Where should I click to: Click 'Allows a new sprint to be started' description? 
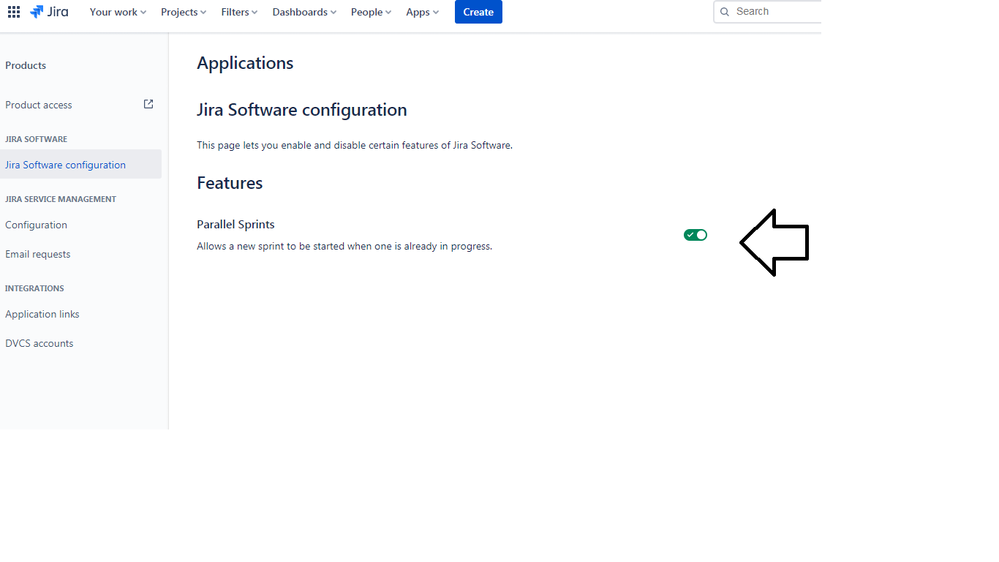pyautogui.click(x=344, y=247)
